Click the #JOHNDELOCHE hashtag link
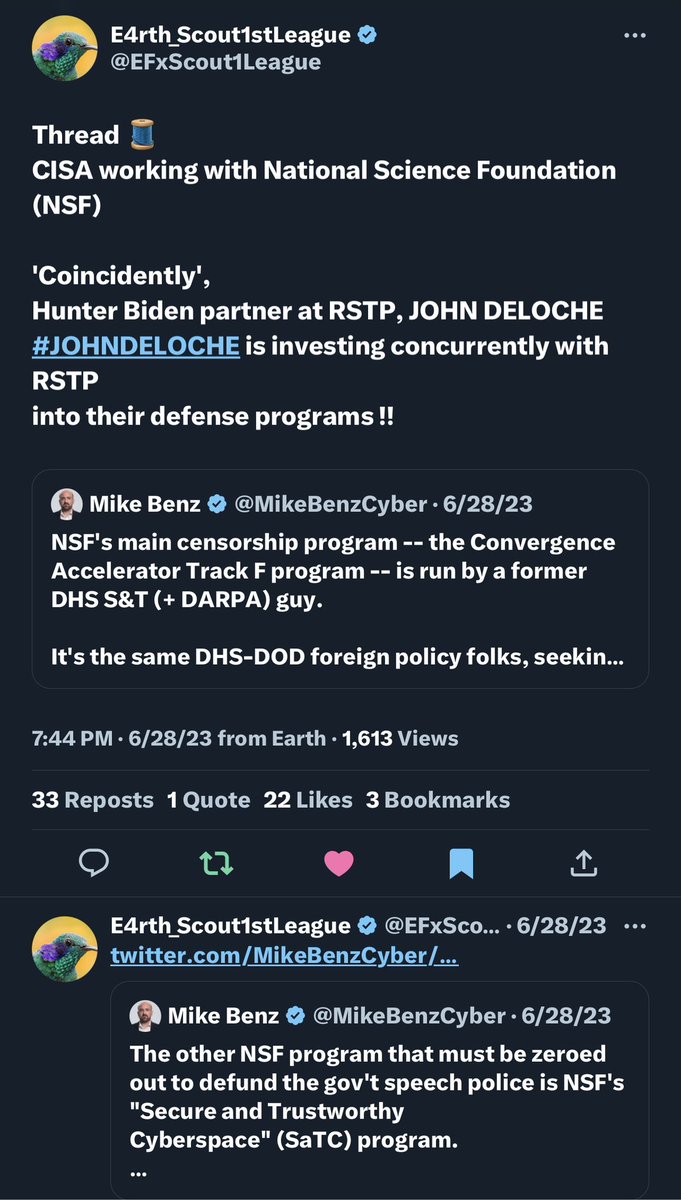Screen dimensions: 681x1200 (x=136, y=346)
